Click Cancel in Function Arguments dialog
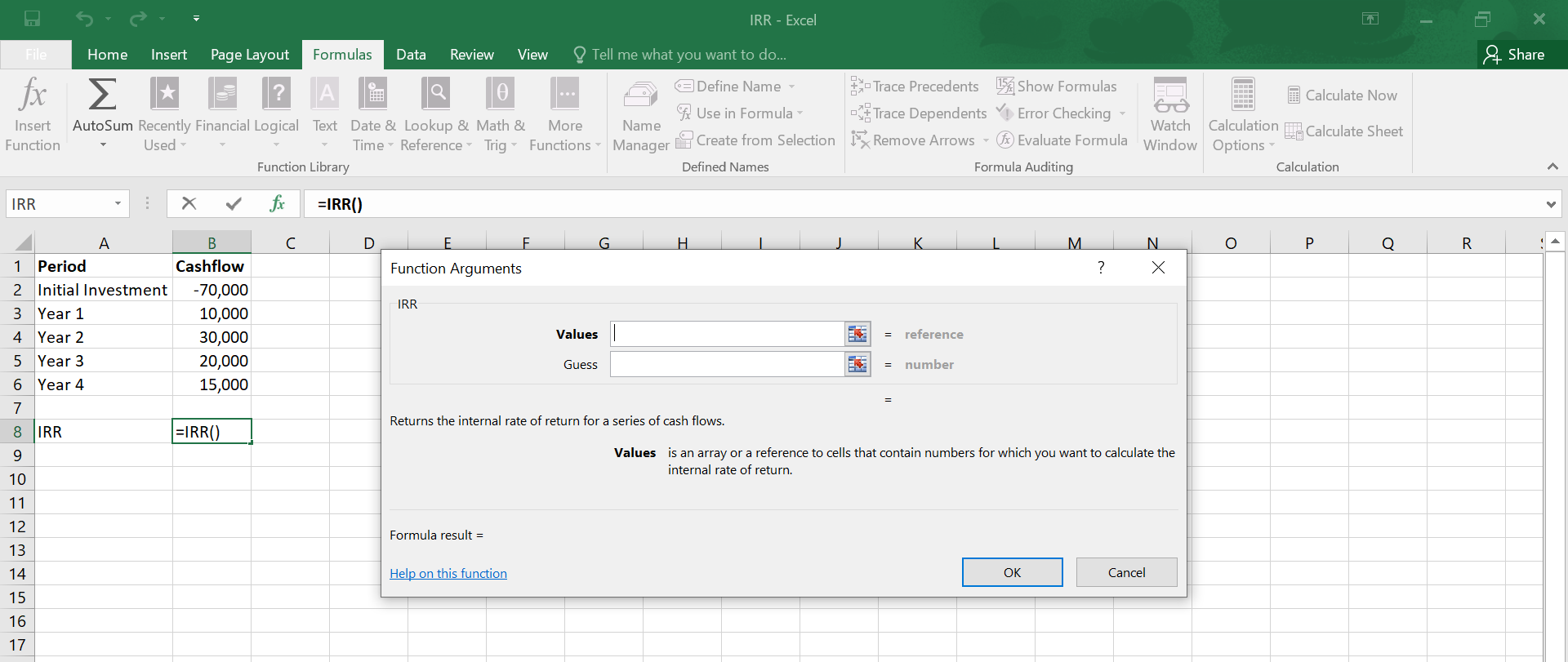 pos(1126,572)
